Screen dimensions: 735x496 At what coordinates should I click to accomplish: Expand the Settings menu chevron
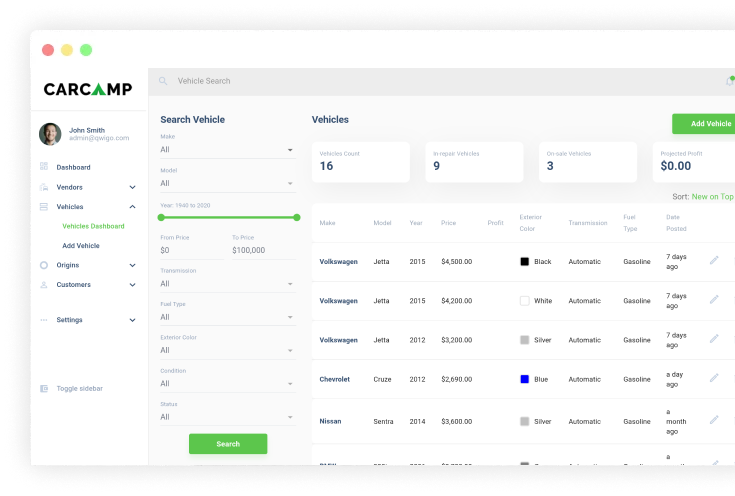point(133,320)
